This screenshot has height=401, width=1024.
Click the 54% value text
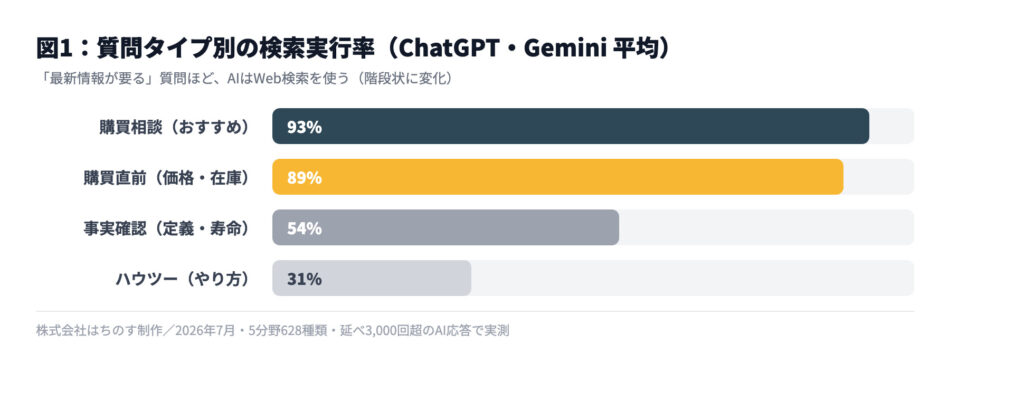(304, 229)
